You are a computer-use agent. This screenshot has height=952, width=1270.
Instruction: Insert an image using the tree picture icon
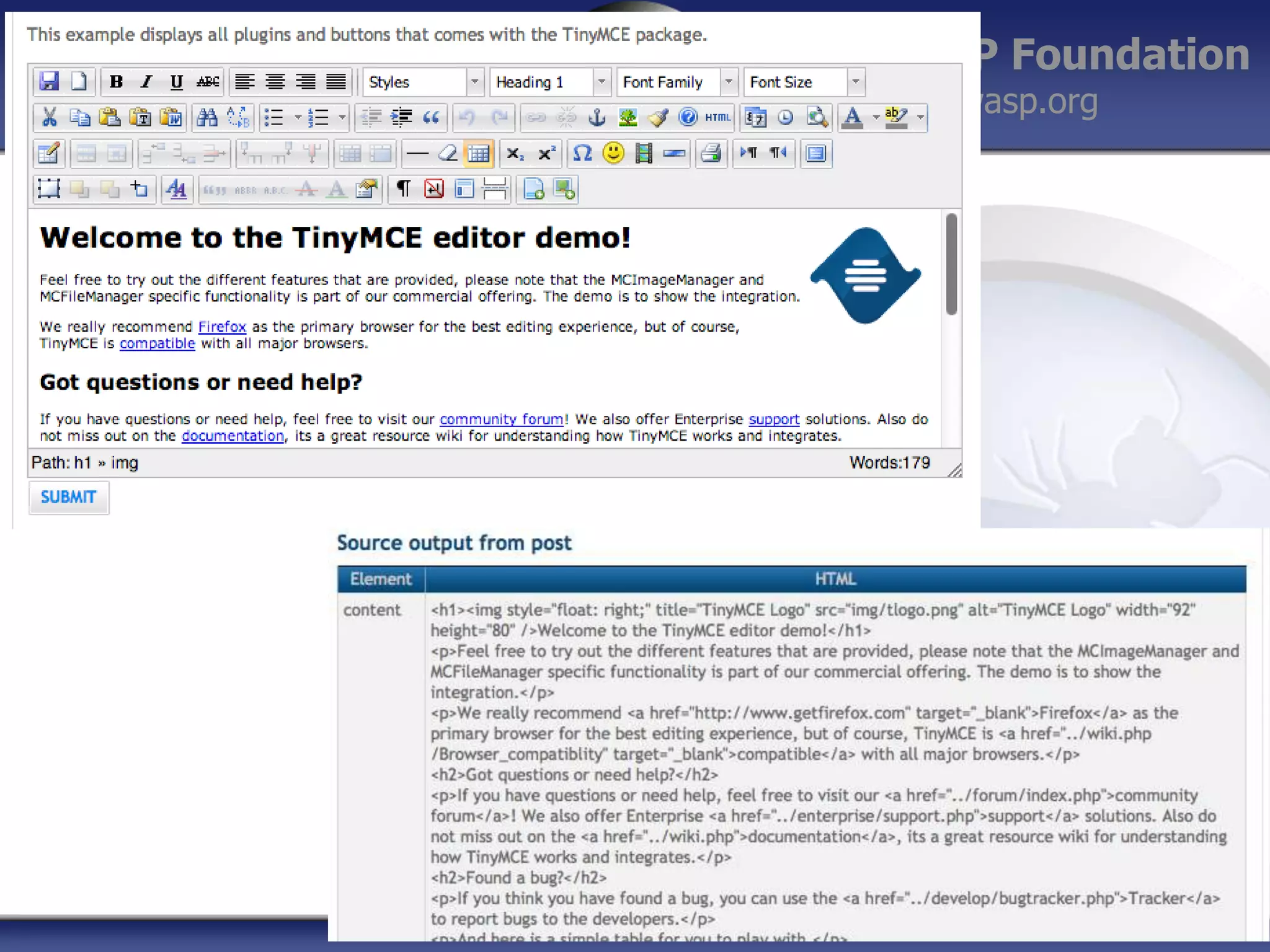[628, 117]
